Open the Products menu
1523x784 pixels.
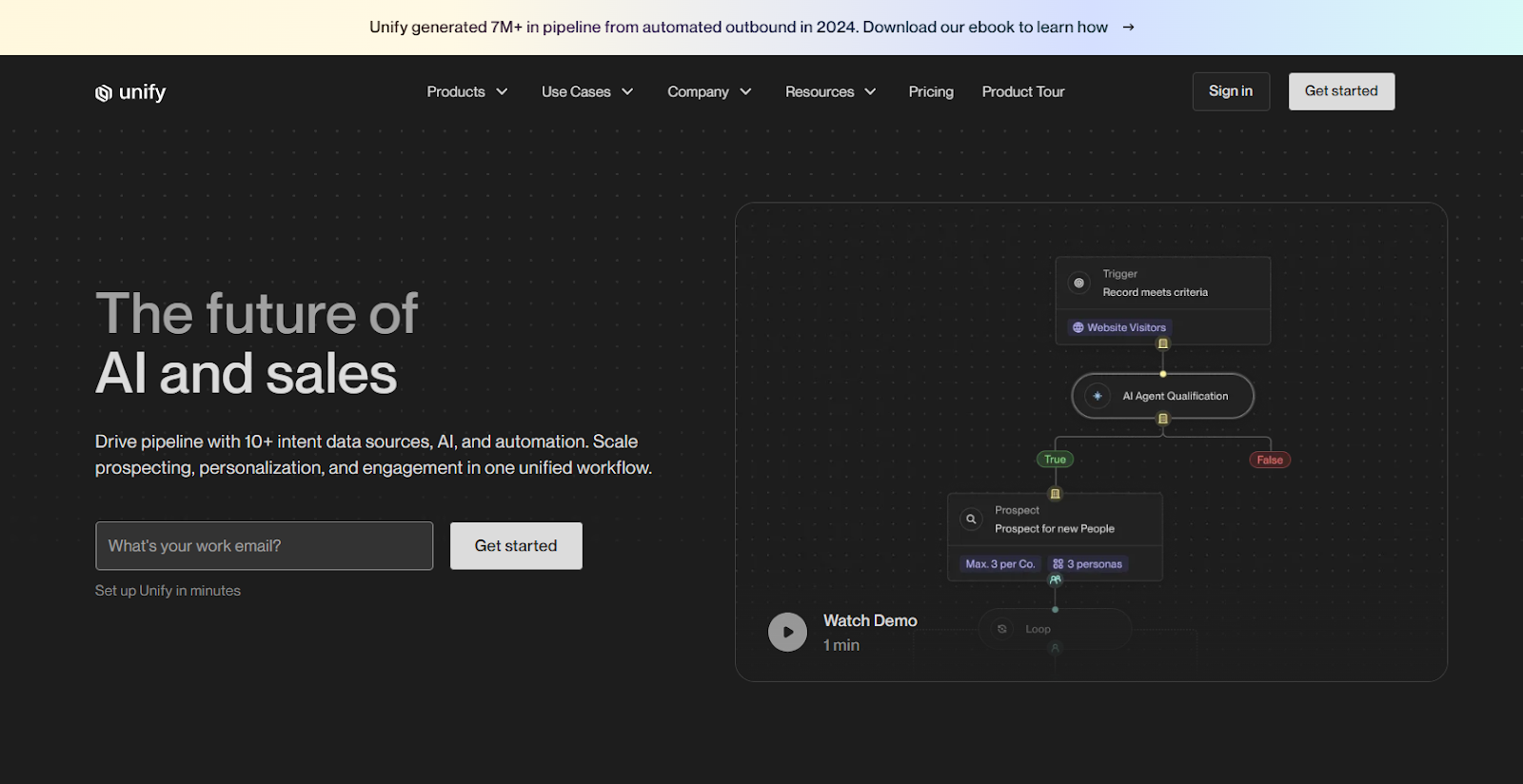point(456,92)
